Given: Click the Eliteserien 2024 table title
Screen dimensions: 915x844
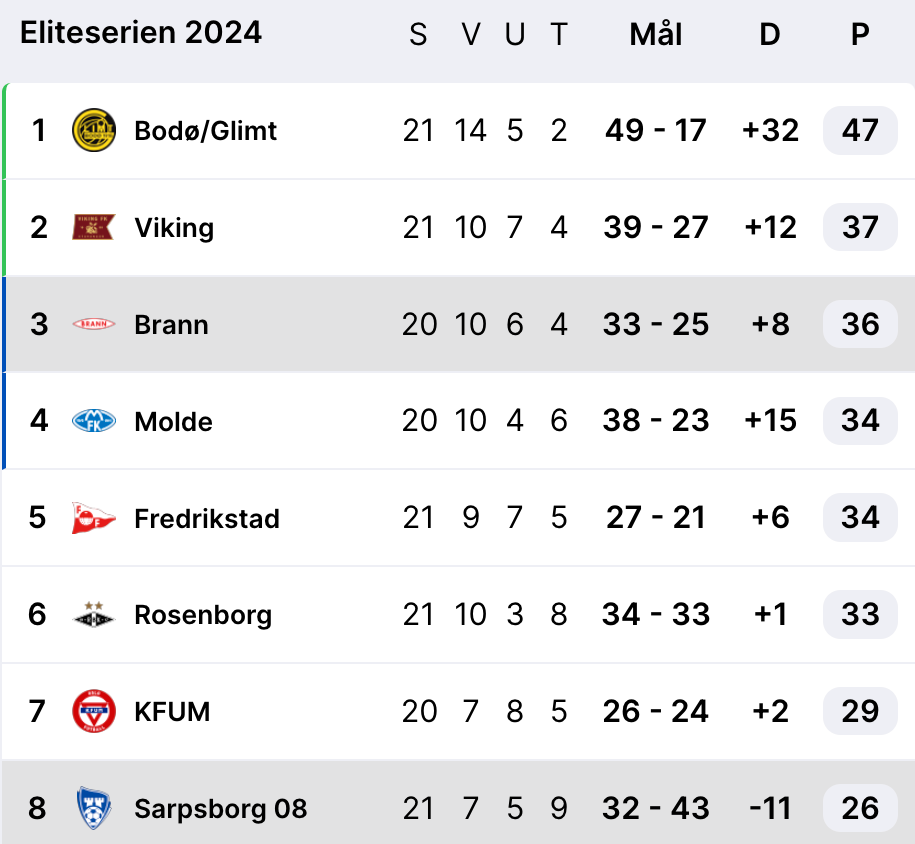Looking at the screenshot, I should (141, 33).
